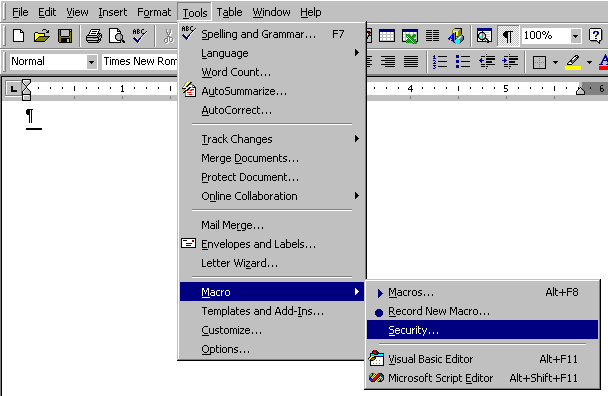608x396 pixels.
Task: Click the Justify alignment icon
Action: 411,62
